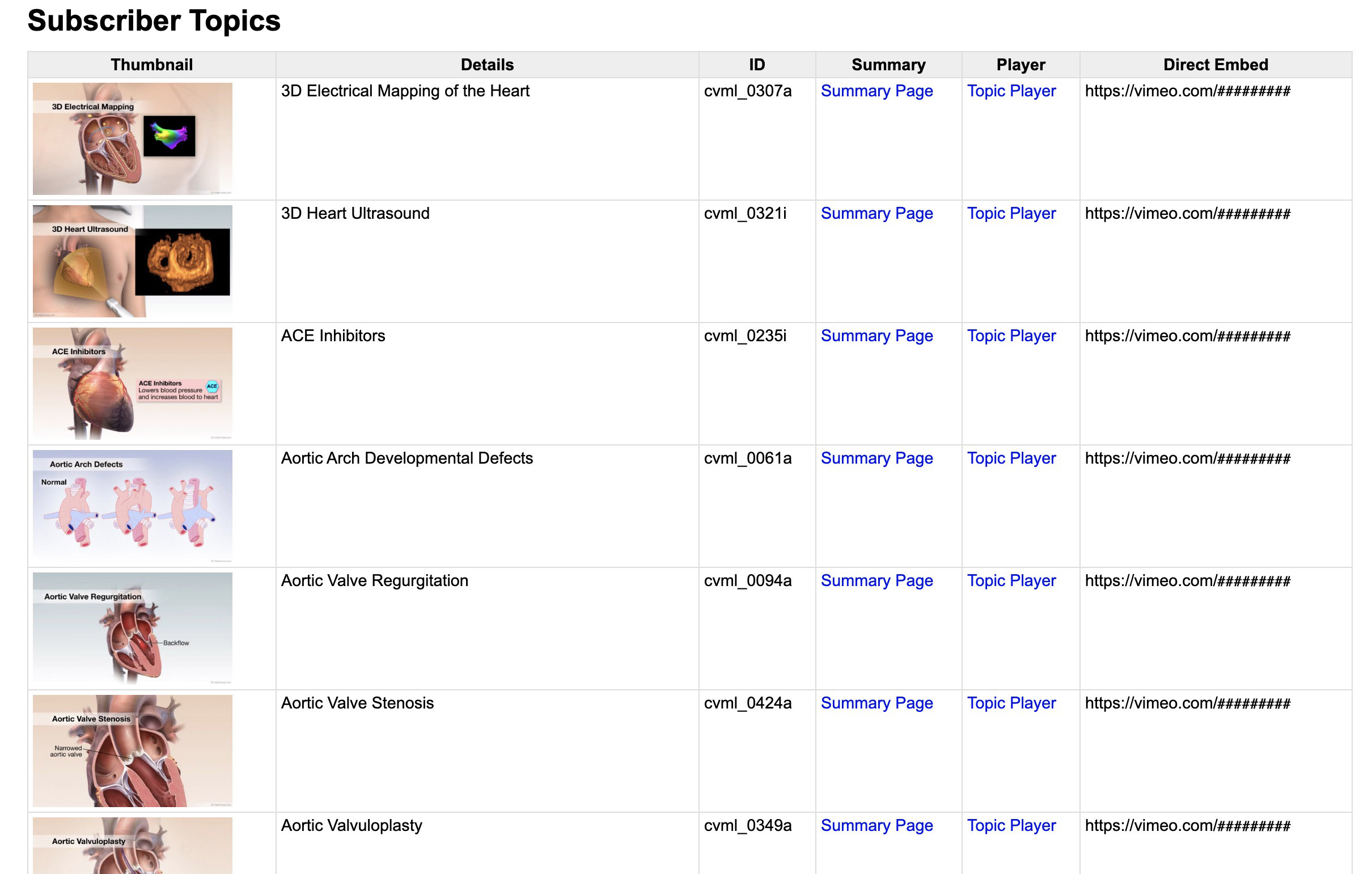
Task: Open Topic Player for 3D Heart Ultrasound
Action: pos(1011,214)
